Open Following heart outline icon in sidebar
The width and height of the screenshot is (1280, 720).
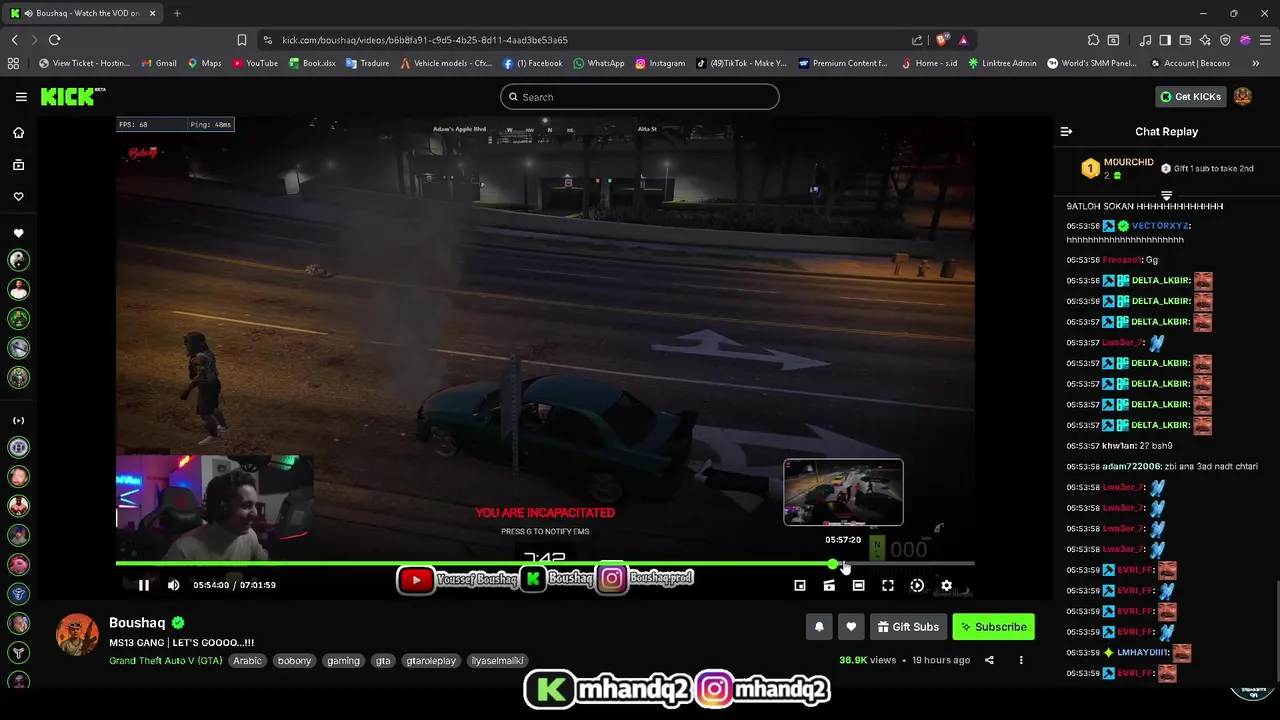pos(18,196)
